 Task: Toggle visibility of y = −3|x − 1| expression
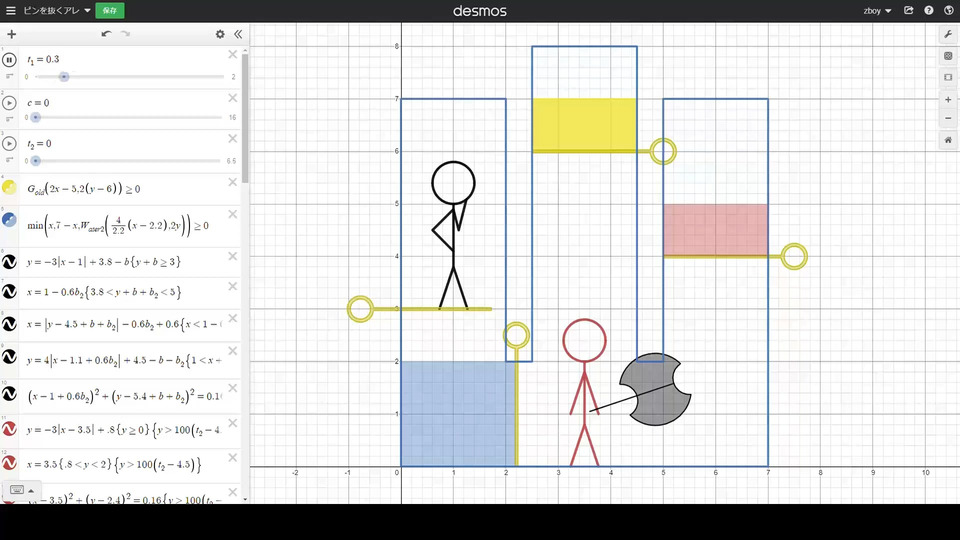[9, 262]
